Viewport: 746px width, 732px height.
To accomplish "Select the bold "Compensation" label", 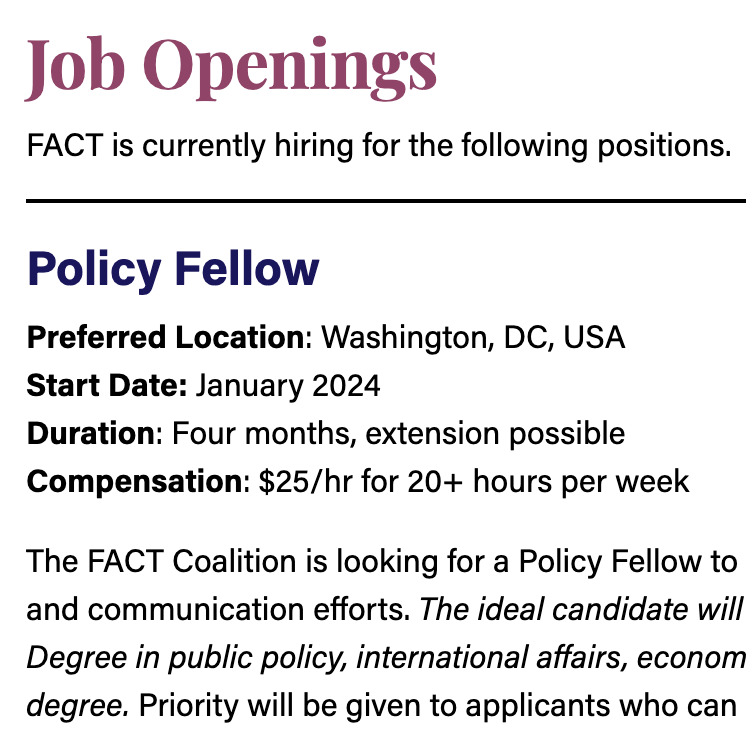I will pyautogui.click(x=135, y=482).
